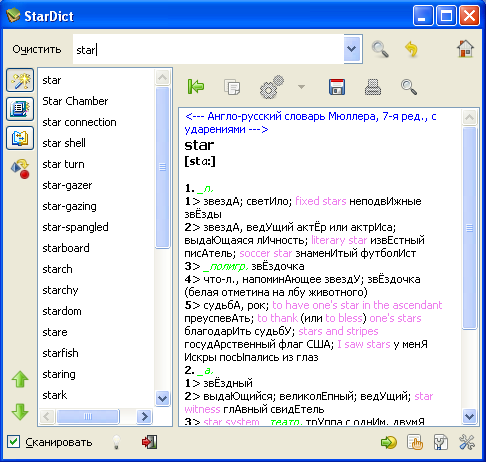The height and width of the screenshot is (462, 486).
Task: Click the green arrow coin icon bottom right
Action: 389,442
